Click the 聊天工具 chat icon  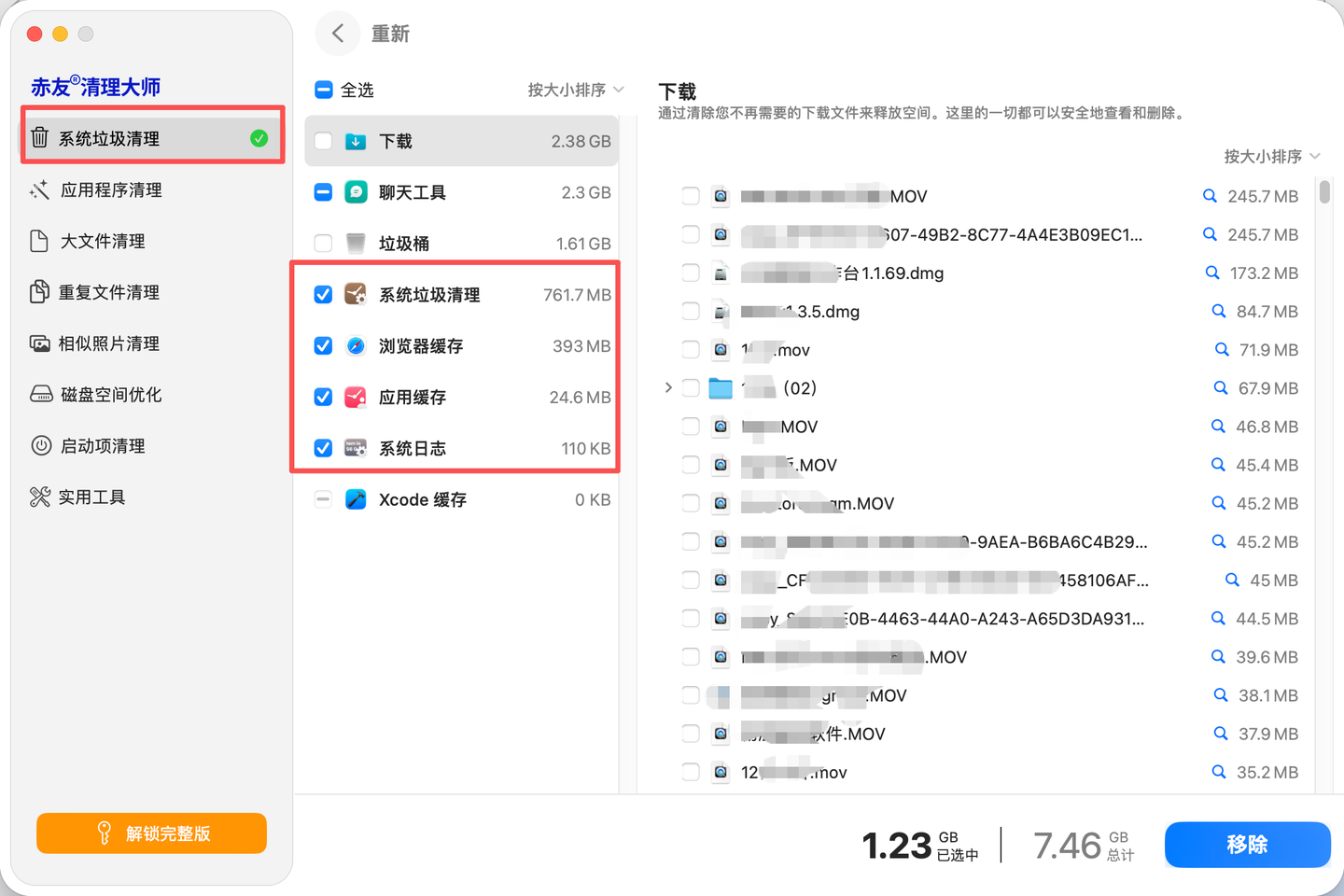pos(356,192)
